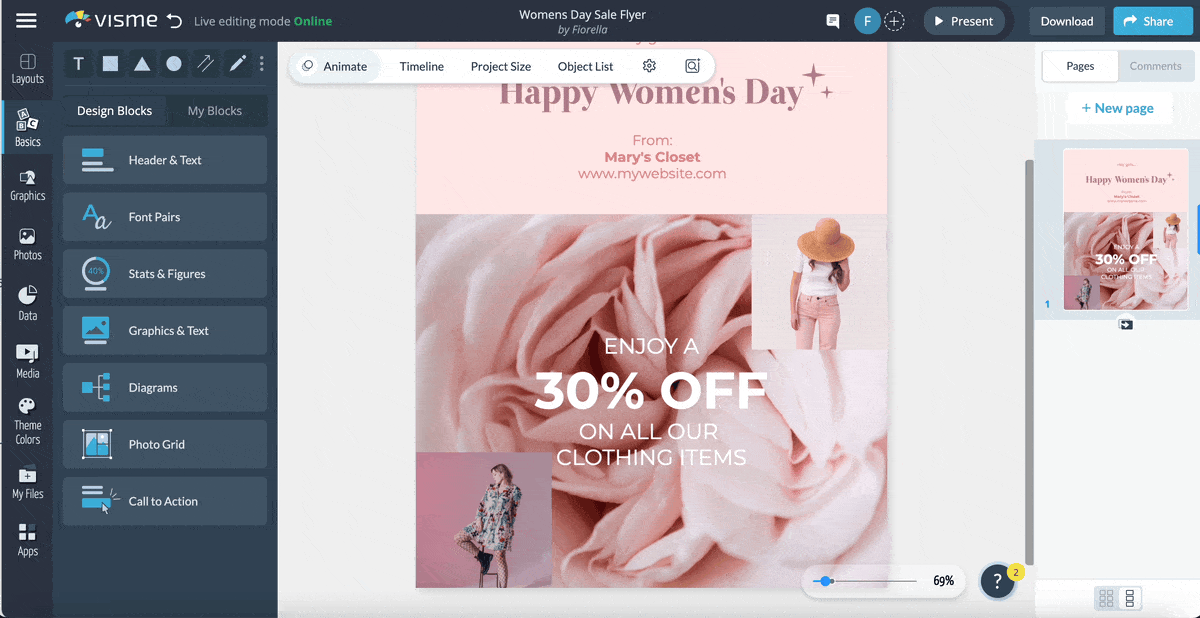This screenshot has height=618, width=1200.
Task: Switch to list view of pages
Action: click(1130, 598)
